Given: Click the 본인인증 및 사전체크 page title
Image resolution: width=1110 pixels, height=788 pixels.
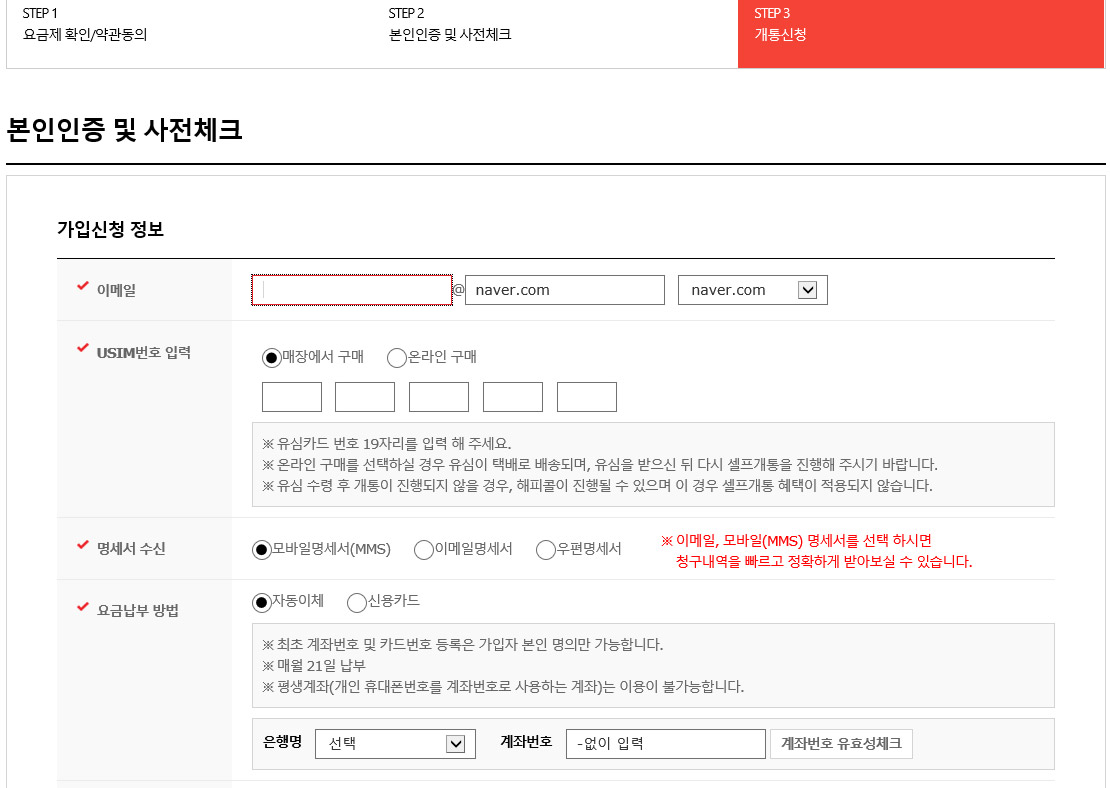Looking at the screenshot, I should tap(125, 130).
